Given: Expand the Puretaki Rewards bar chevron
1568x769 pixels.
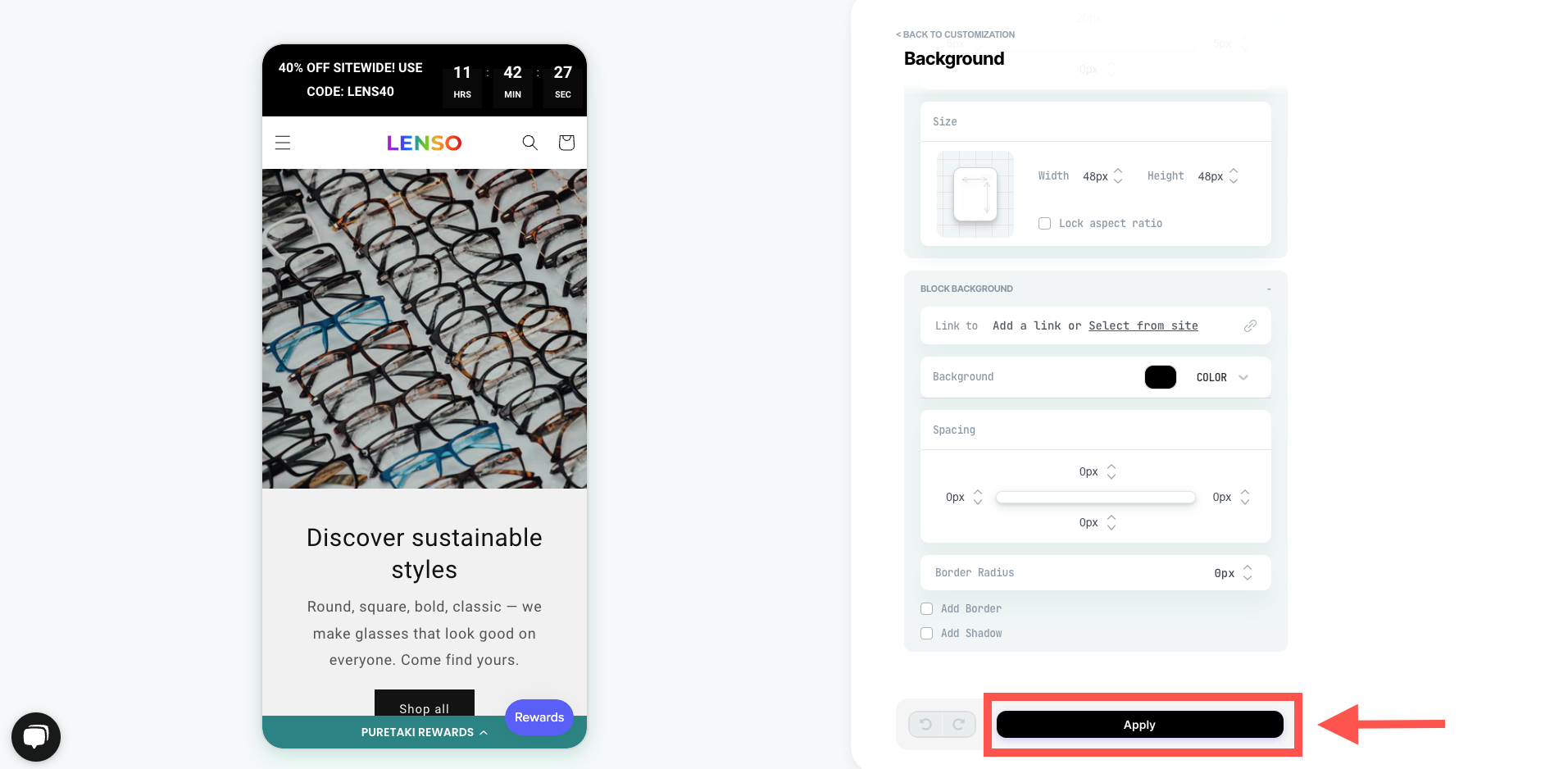Looking at the screenshot, I should (484, 732).
